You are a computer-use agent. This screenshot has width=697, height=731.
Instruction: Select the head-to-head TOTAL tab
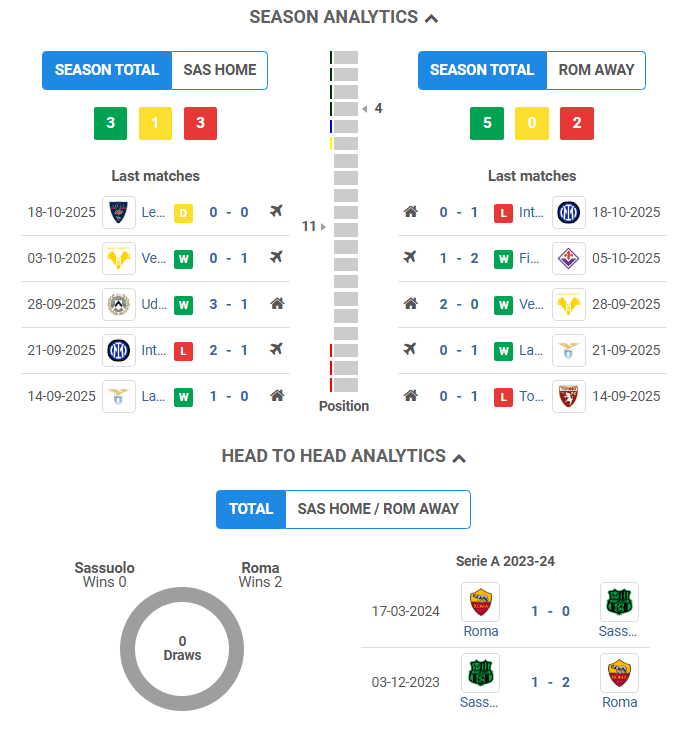point(251,509)
